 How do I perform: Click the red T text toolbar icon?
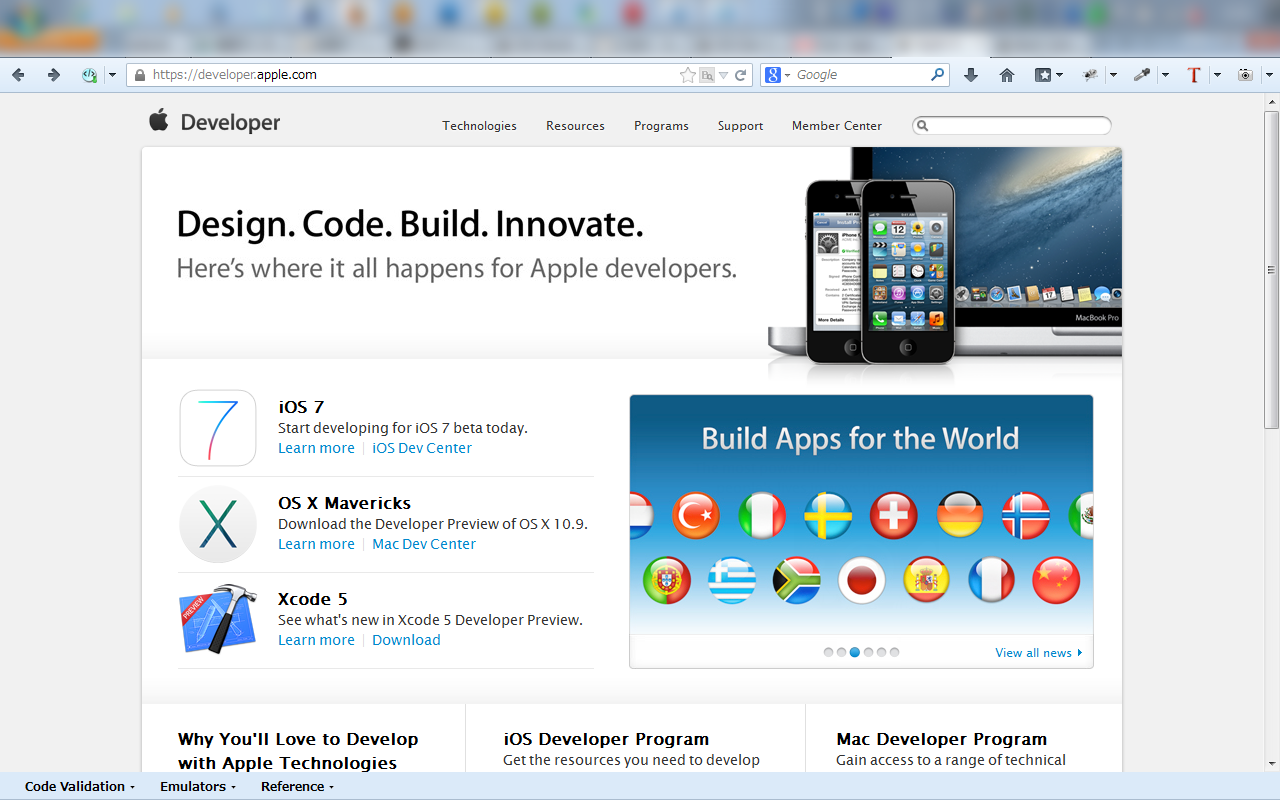tap(1193, 75)
